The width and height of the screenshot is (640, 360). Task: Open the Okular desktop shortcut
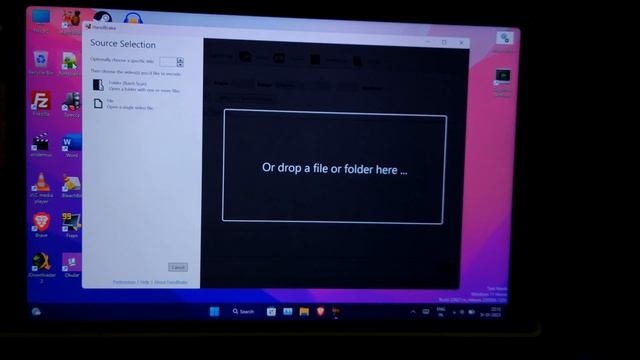click(72, 265)
